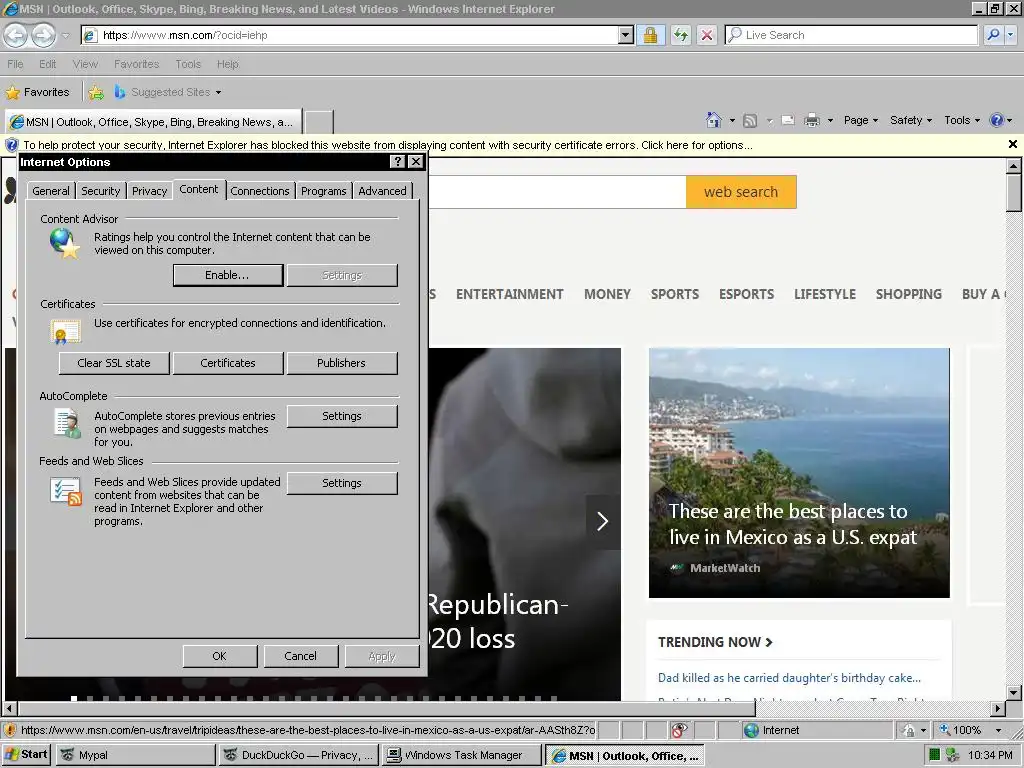The image size is (1024, 768).
Task: Click the Clear SSL state button
Action: pyautogui.click(x=114, y=363)
